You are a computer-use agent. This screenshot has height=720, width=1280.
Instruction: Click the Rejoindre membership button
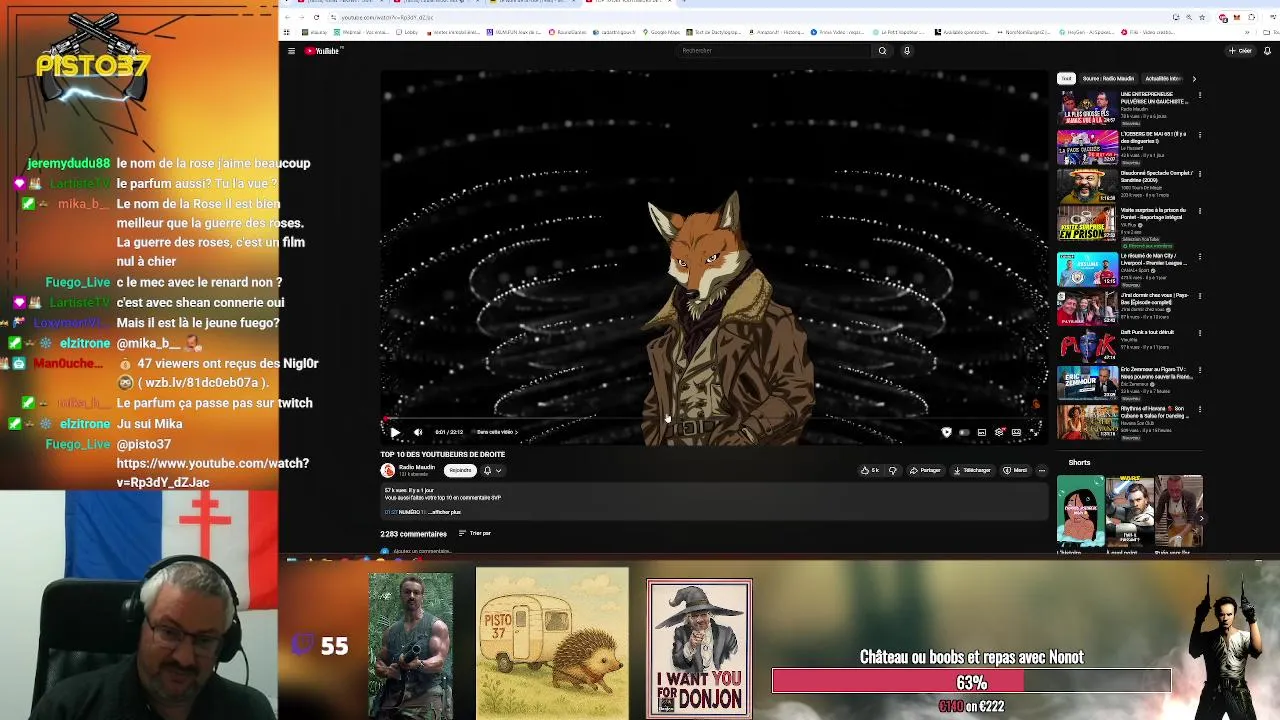pyautogui.click(x=460, y=470)
